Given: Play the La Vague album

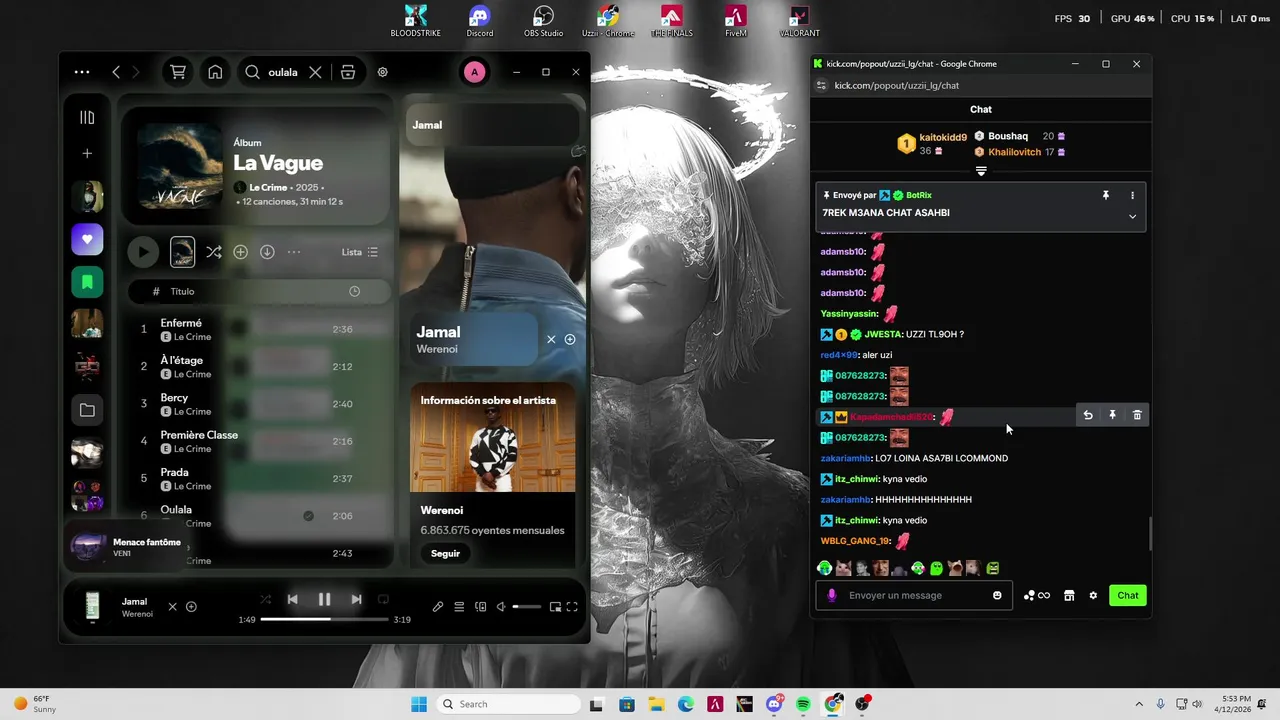Looking at the screenshot, I should click(143, 252).
